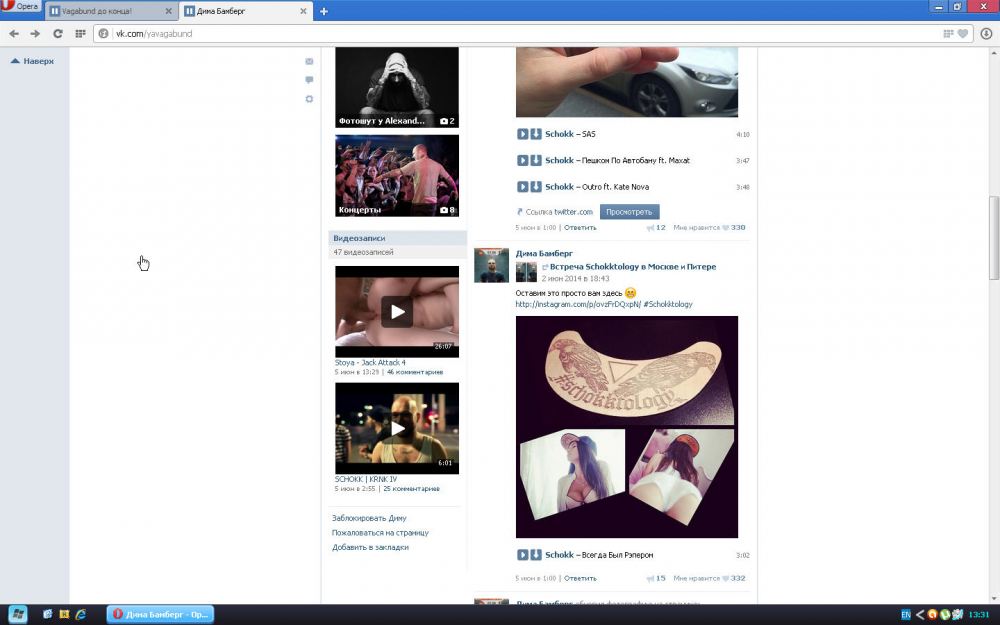Click the site info globe icon in address bar
The width and height of the screenshot is (1000, 625).
click(x=104, y=33)
